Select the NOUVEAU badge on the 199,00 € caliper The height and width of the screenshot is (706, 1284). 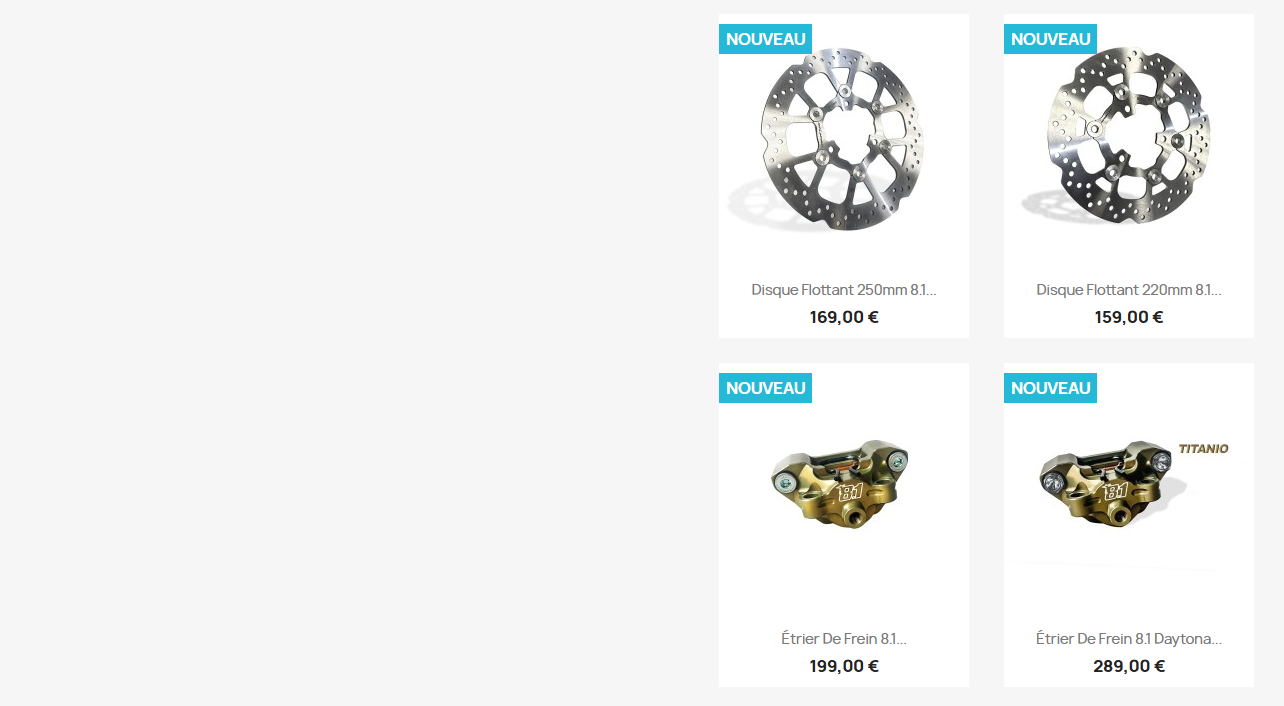765,388
